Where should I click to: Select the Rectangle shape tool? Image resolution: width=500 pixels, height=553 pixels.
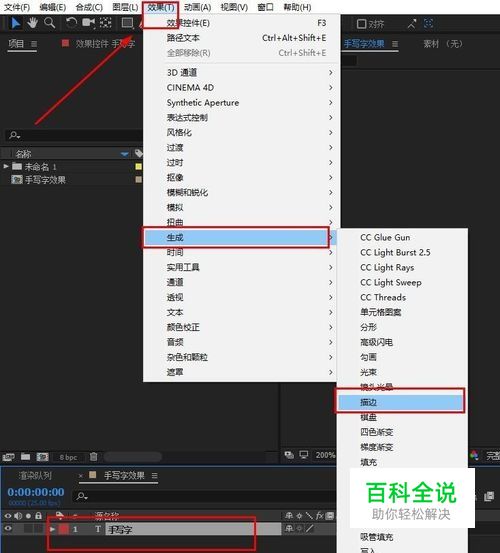point(127,23)
